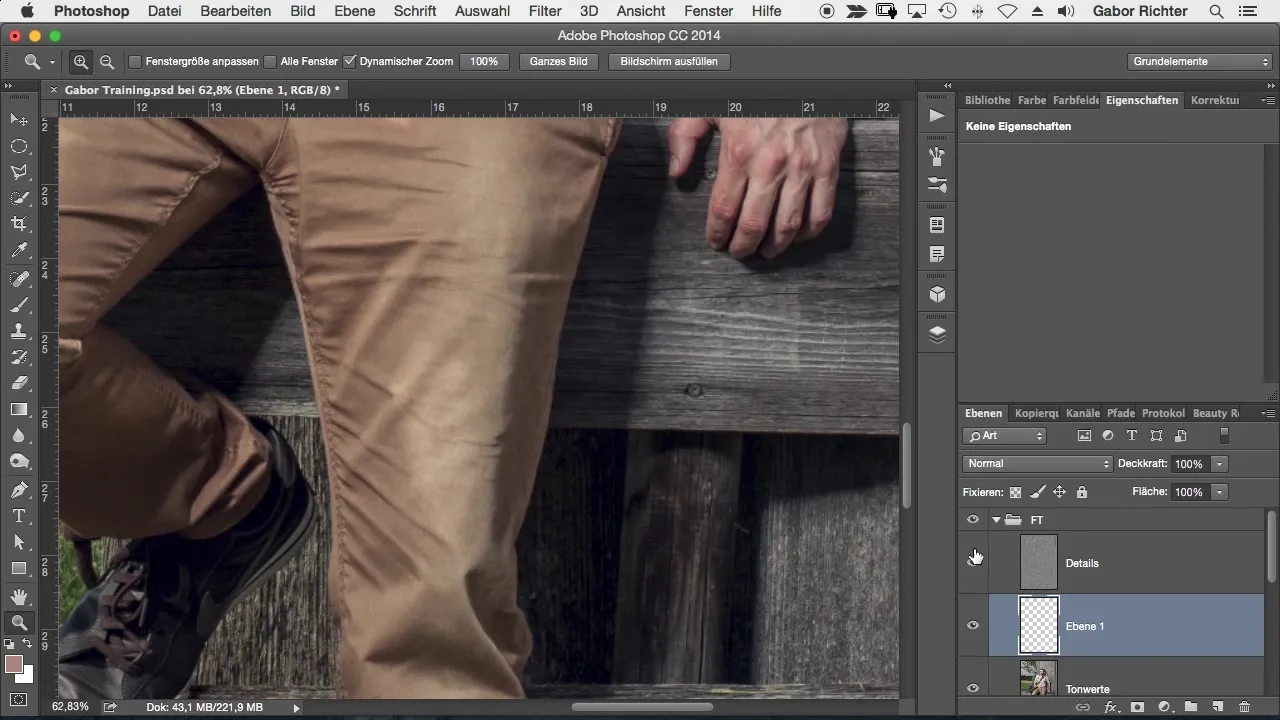Hide the FT group

(973, 520)
